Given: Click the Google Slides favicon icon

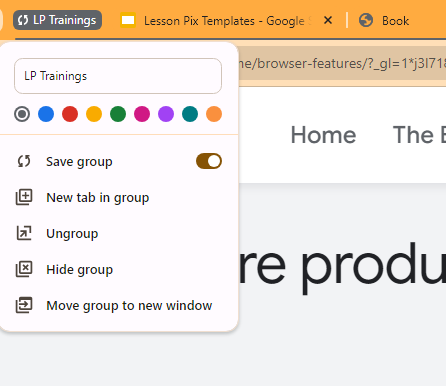Looking at the screenshot, I should pos(128,20).
